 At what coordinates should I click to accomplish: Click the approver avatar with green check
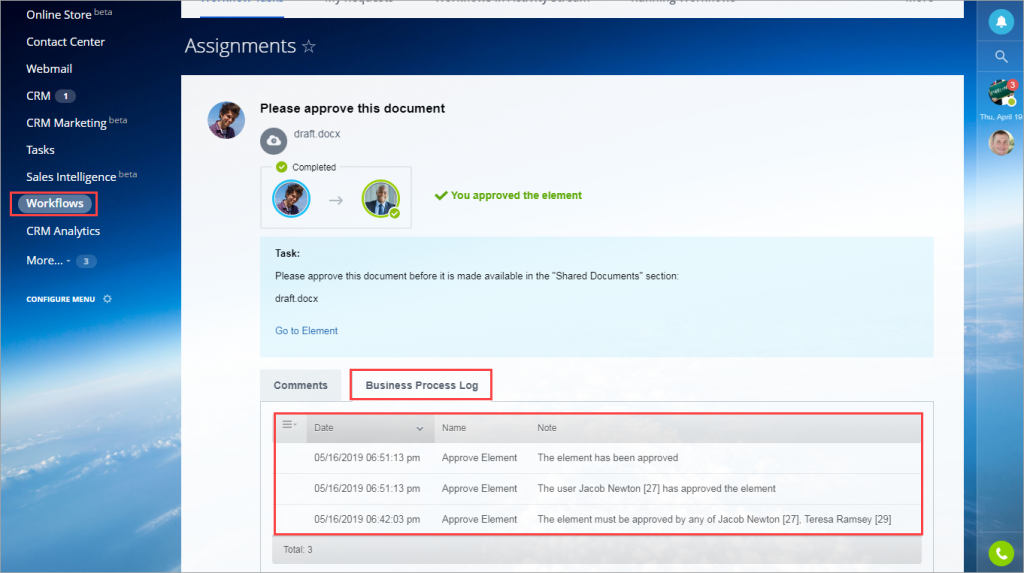pos(381,199)
